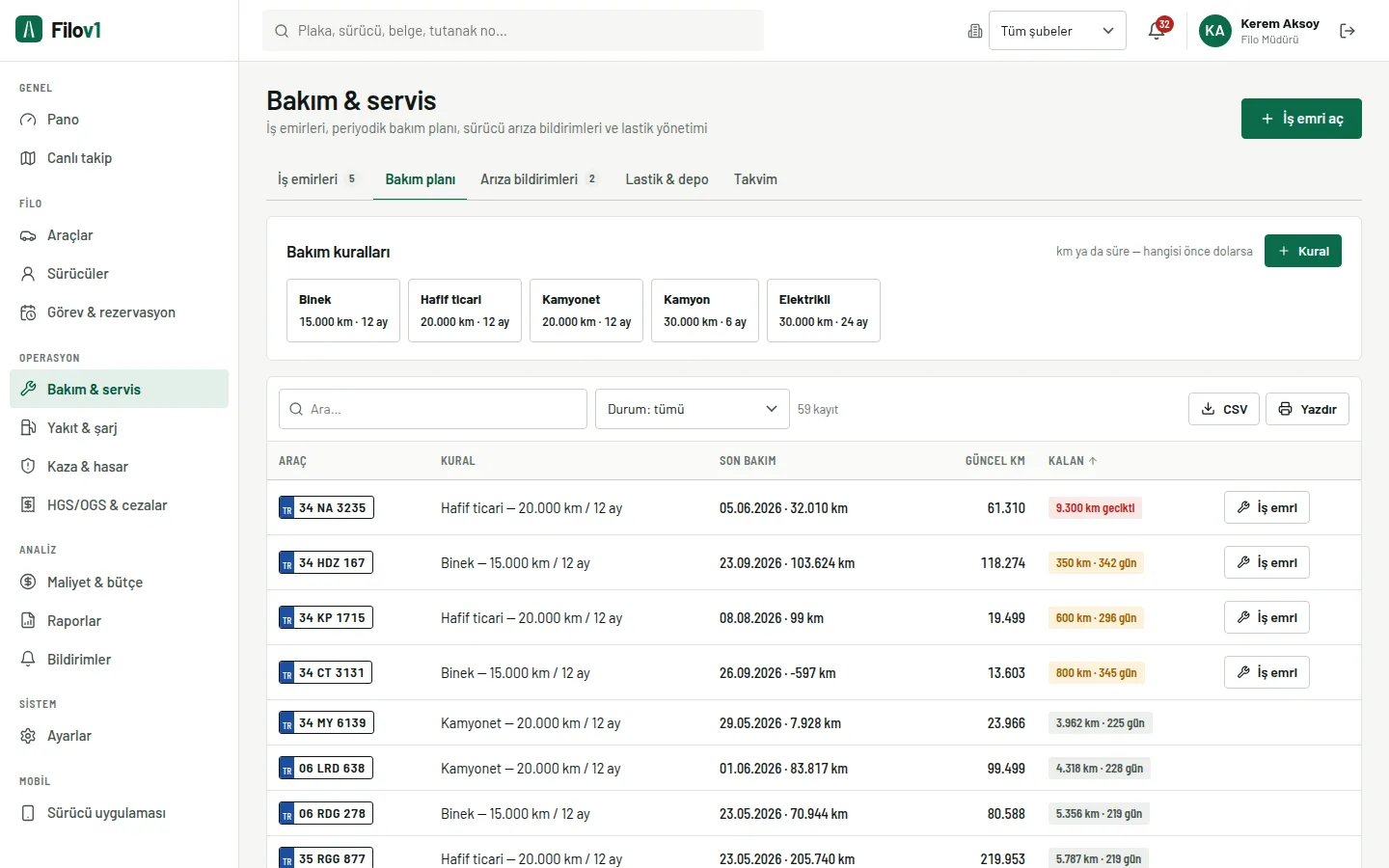Screen dimensions: 1389x868
Task: Select the Bakım planı tab
Action: pos(421,179)
